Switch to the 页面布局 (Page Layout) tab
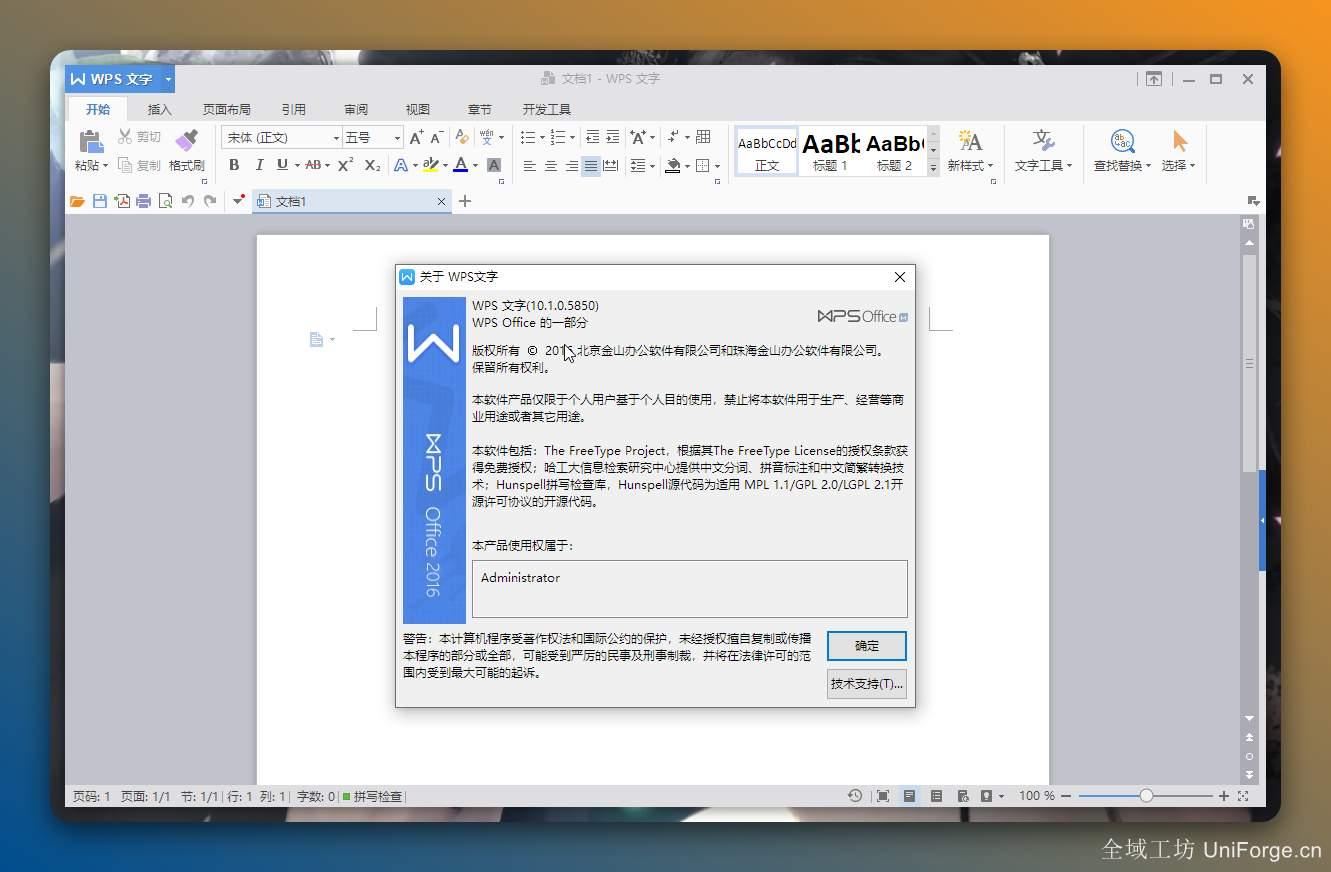Screen dimensions: 1331x872 pos(227,109)
